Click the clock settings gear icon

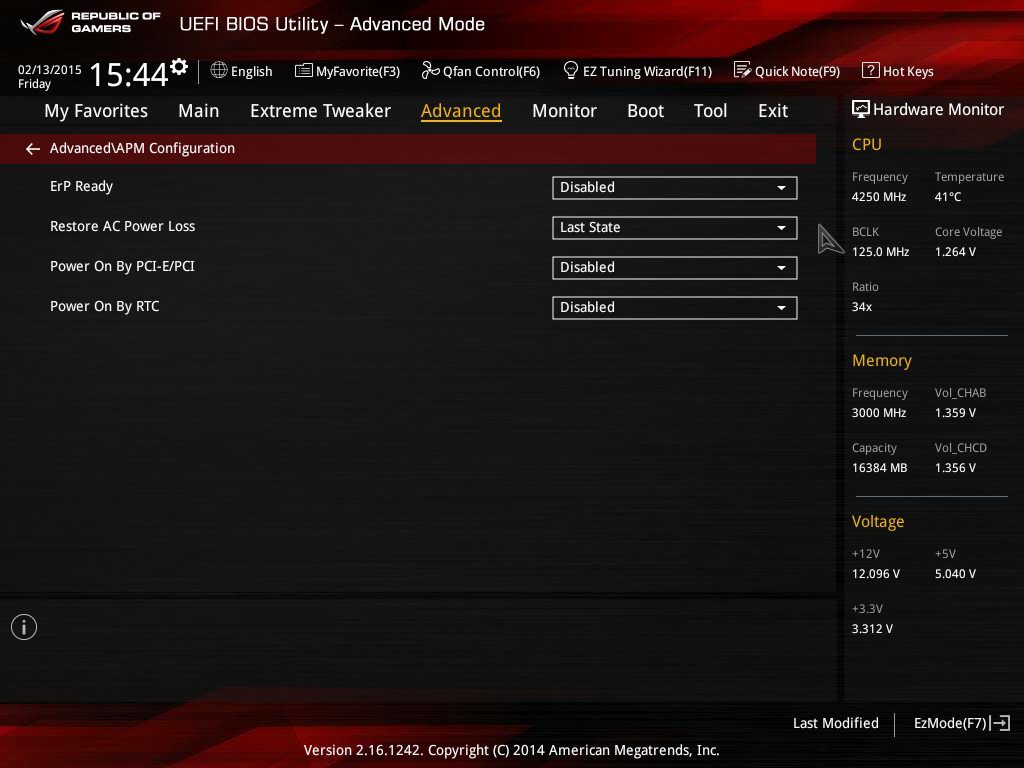(179, 67)
